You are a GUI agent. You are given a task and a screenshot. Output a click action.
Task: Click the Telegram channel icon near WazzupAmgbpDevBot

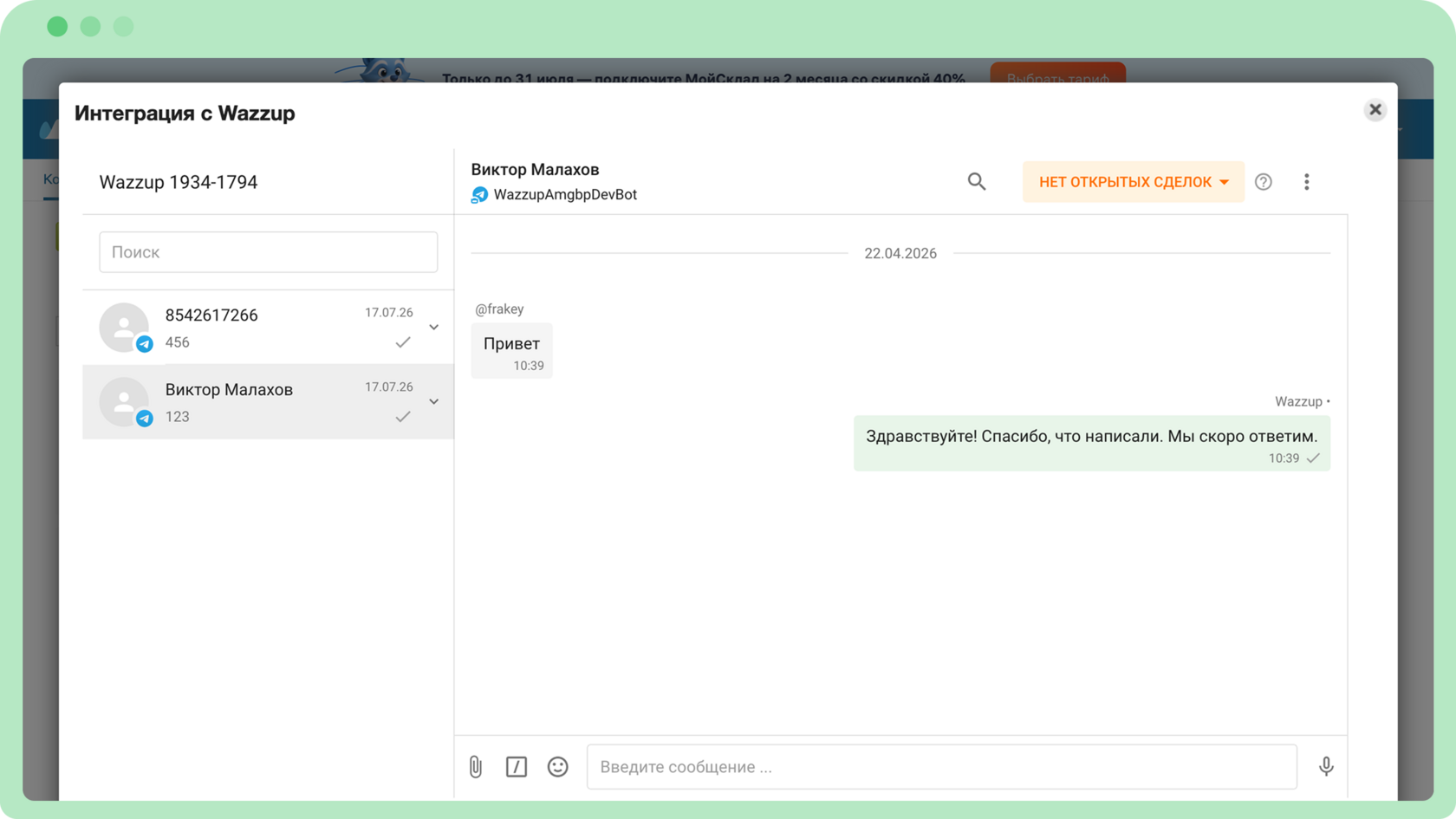pyautogui.click(x=479, y=195)
